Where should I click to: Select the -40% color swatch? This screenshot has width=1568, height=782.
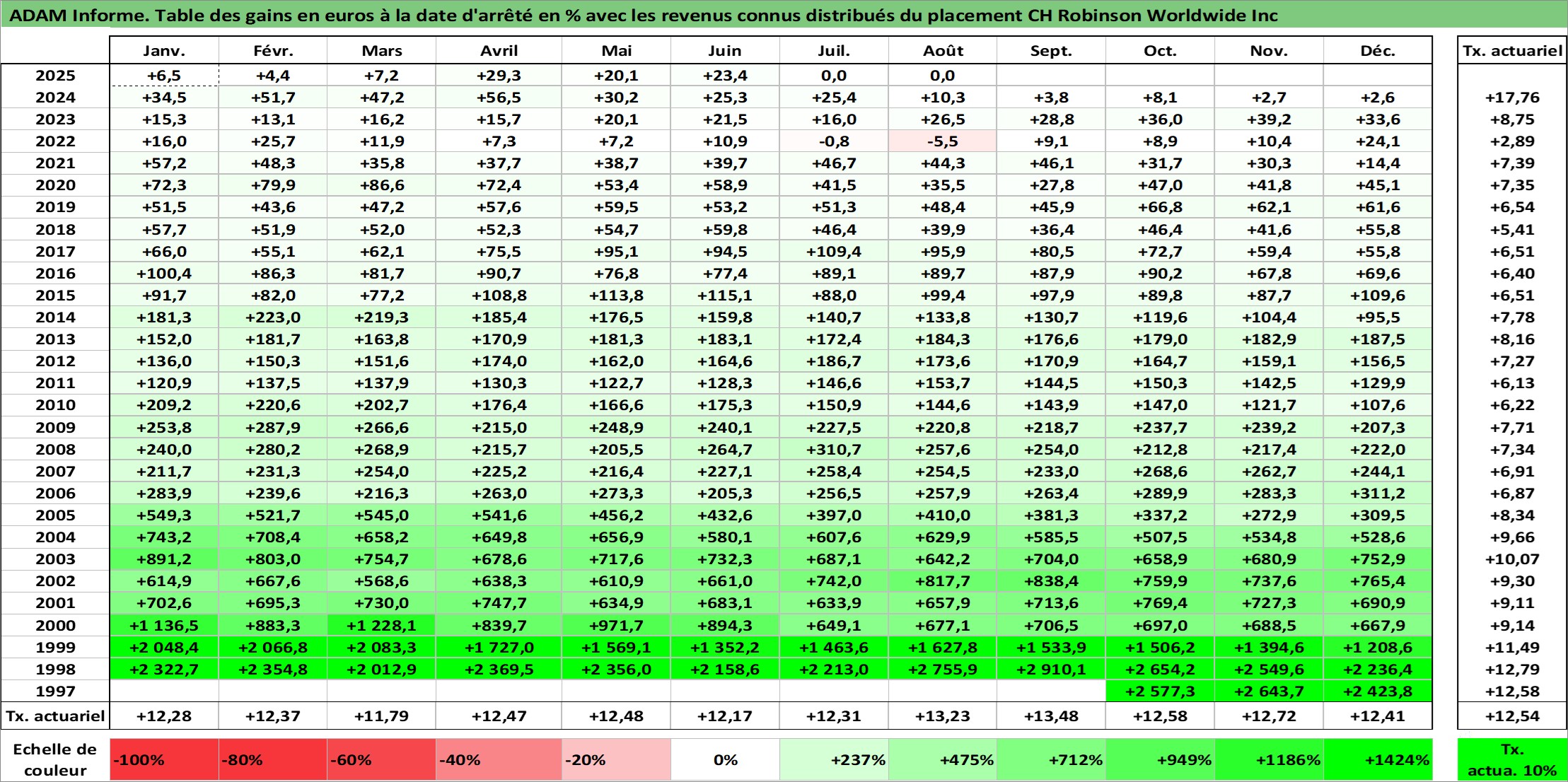click(499, 760)
